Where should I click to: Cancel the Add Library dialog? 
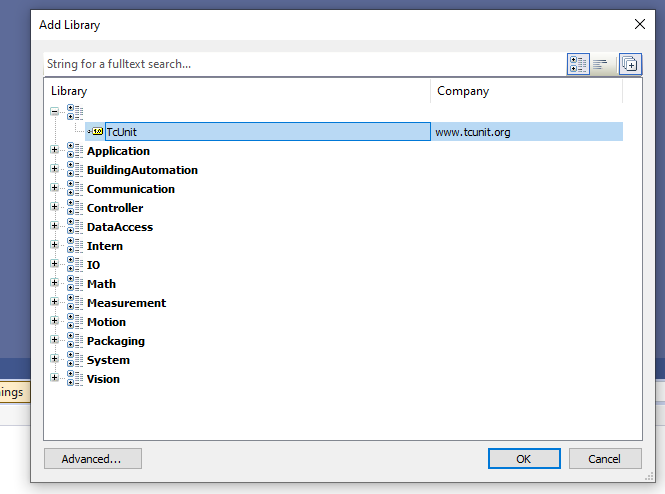(x=605, y=459)
